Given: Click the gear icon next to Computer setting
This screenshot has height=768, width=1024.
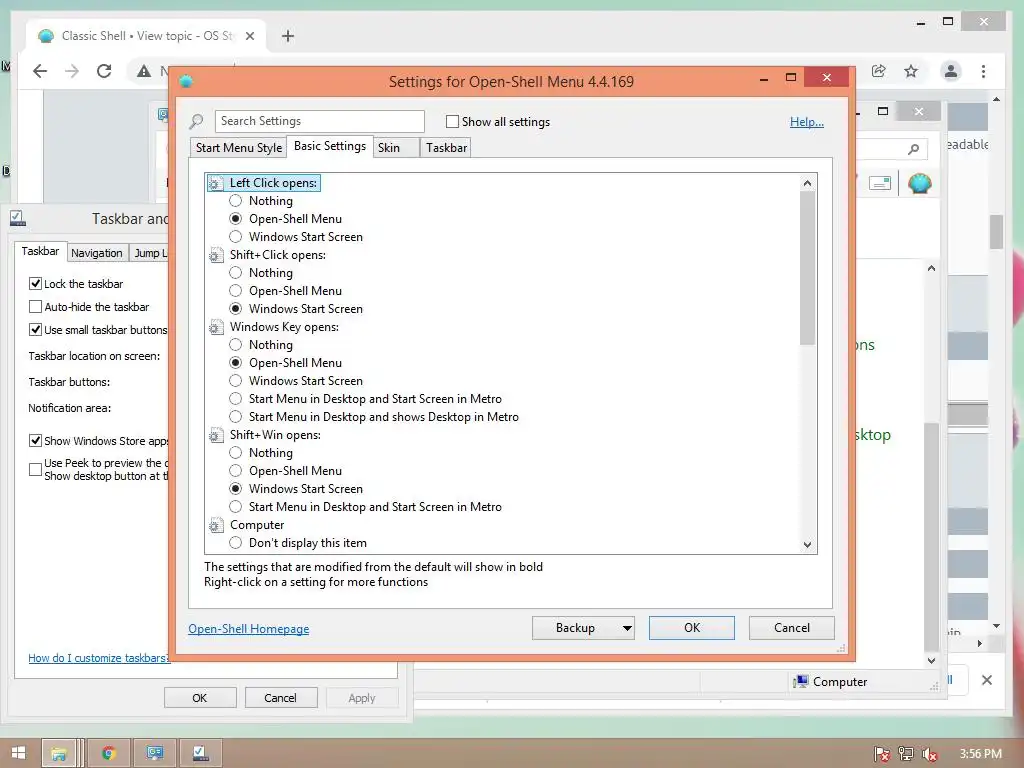Looking at the screenshot, I should [216, 525].
